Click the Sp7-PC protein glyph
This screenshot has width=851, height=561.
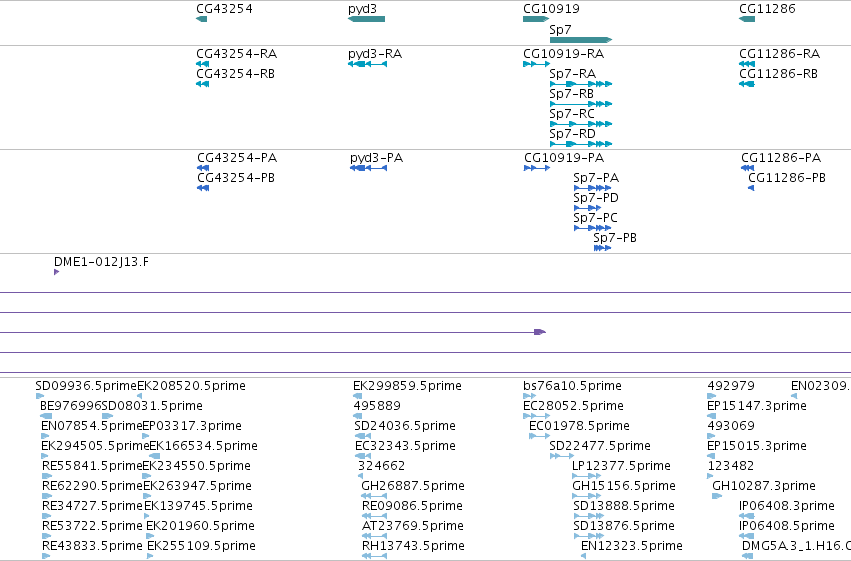(x=593, y=228)
